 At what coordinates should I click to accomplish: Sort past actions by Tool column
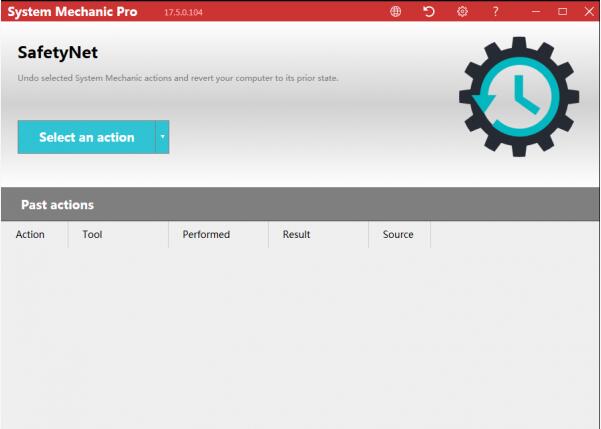tap(118, 234)
